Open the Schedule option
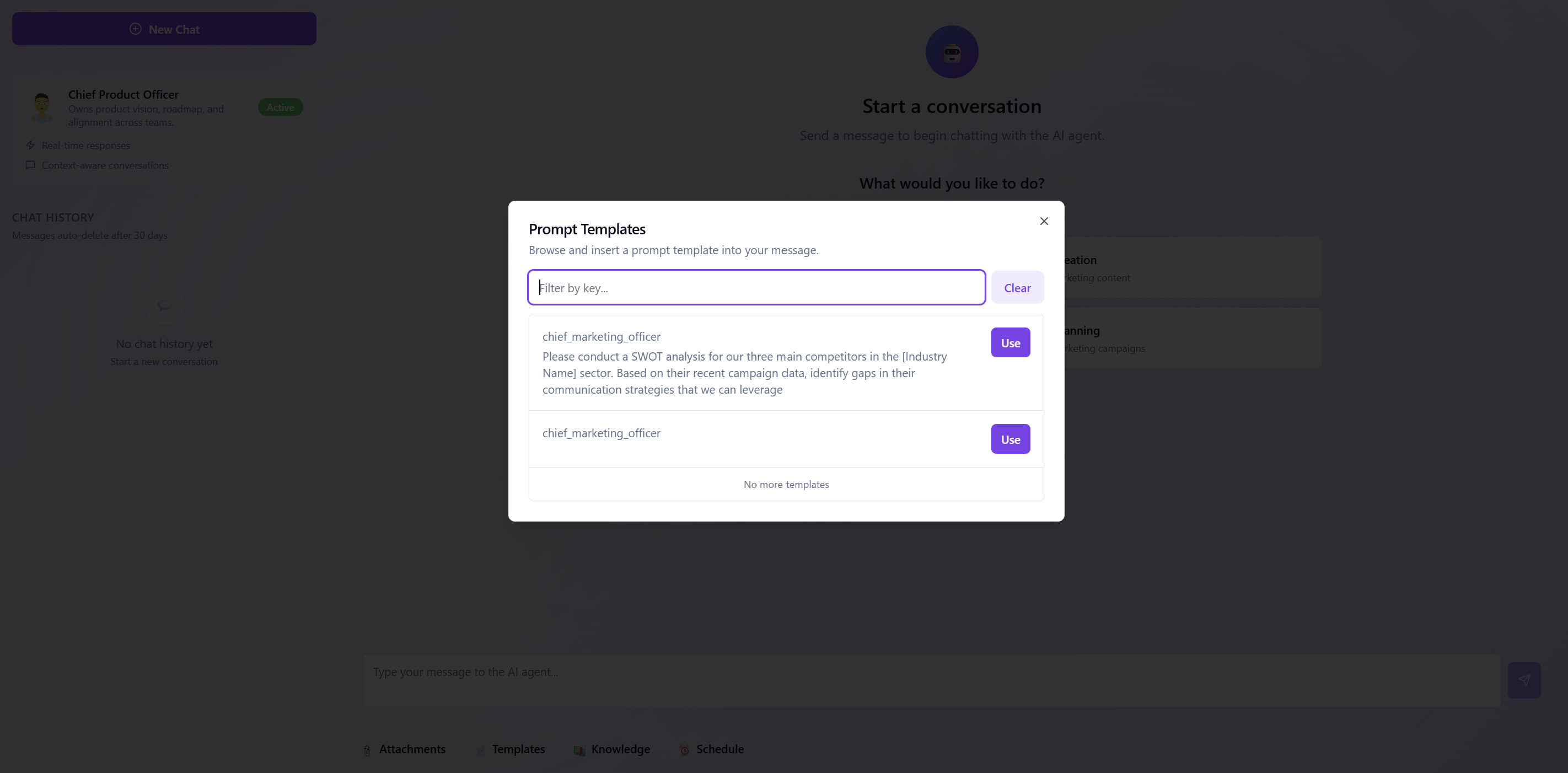 [712, 749]
